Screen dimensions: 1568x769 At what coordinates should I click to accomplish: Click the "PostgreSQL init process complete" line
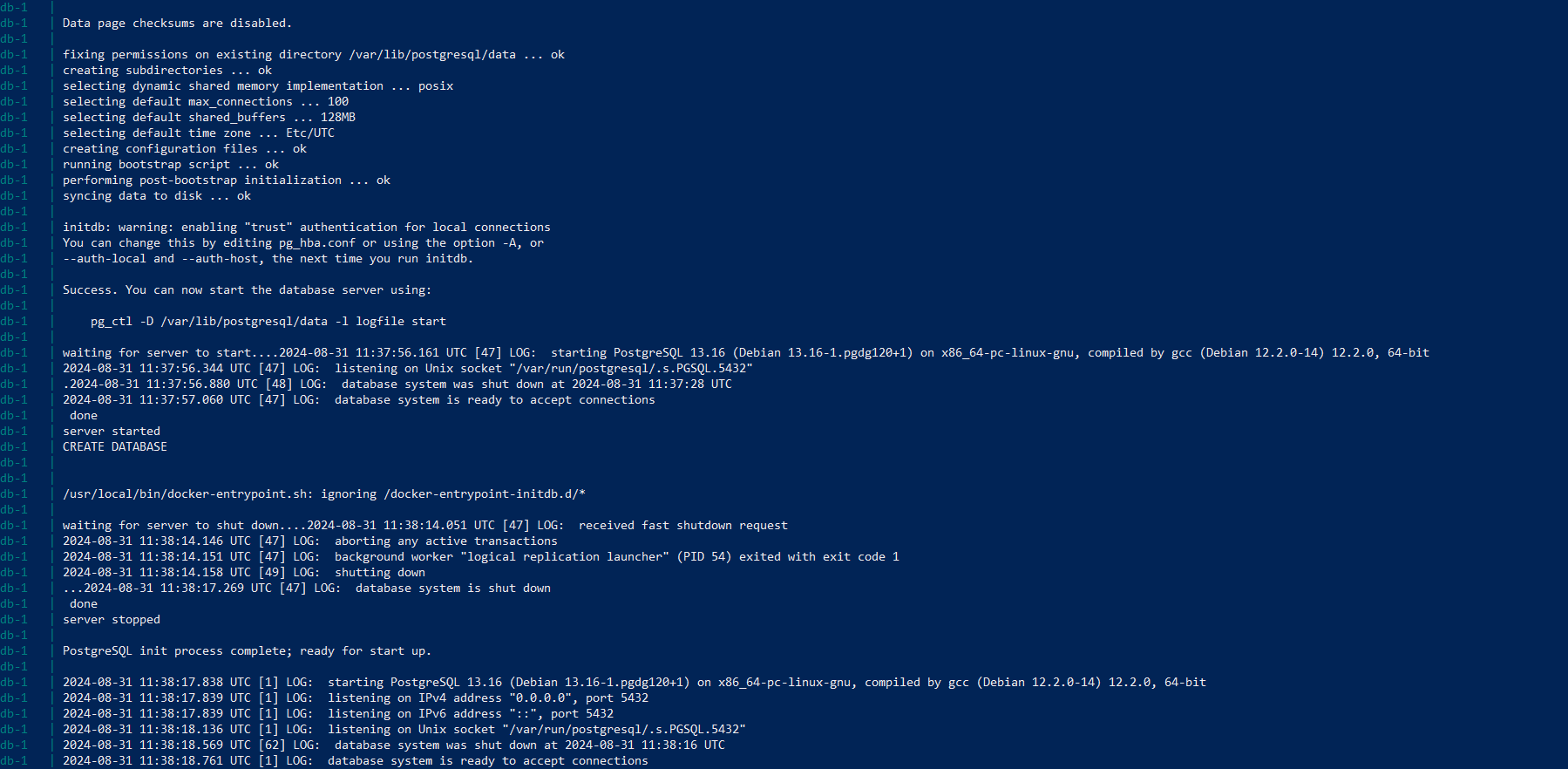[x=247, y=651]
